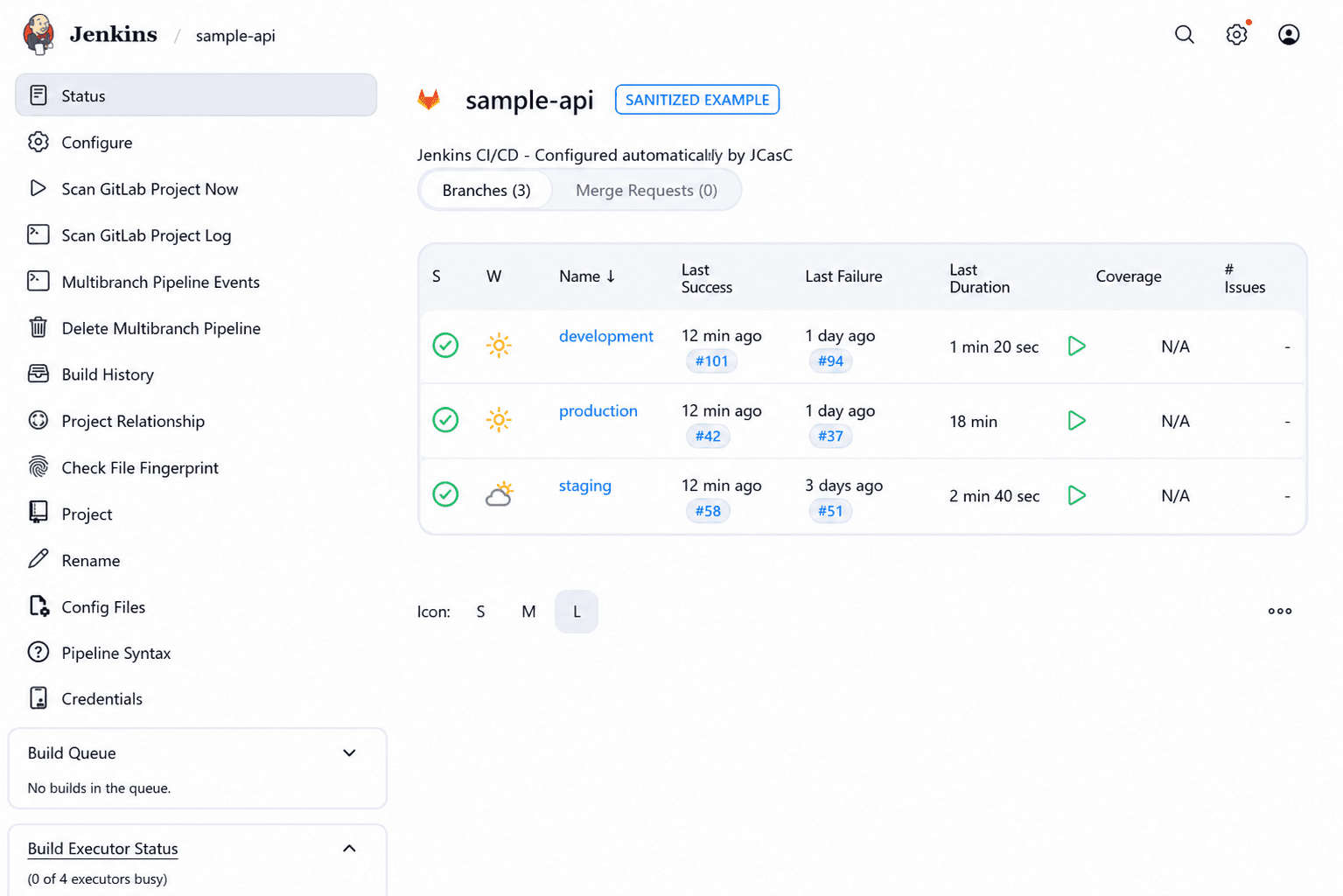The width and height of the screenshot is (1343, 896).
Task: Open Manage Jenkins gear icon
Action: [x=1236, y=34]
